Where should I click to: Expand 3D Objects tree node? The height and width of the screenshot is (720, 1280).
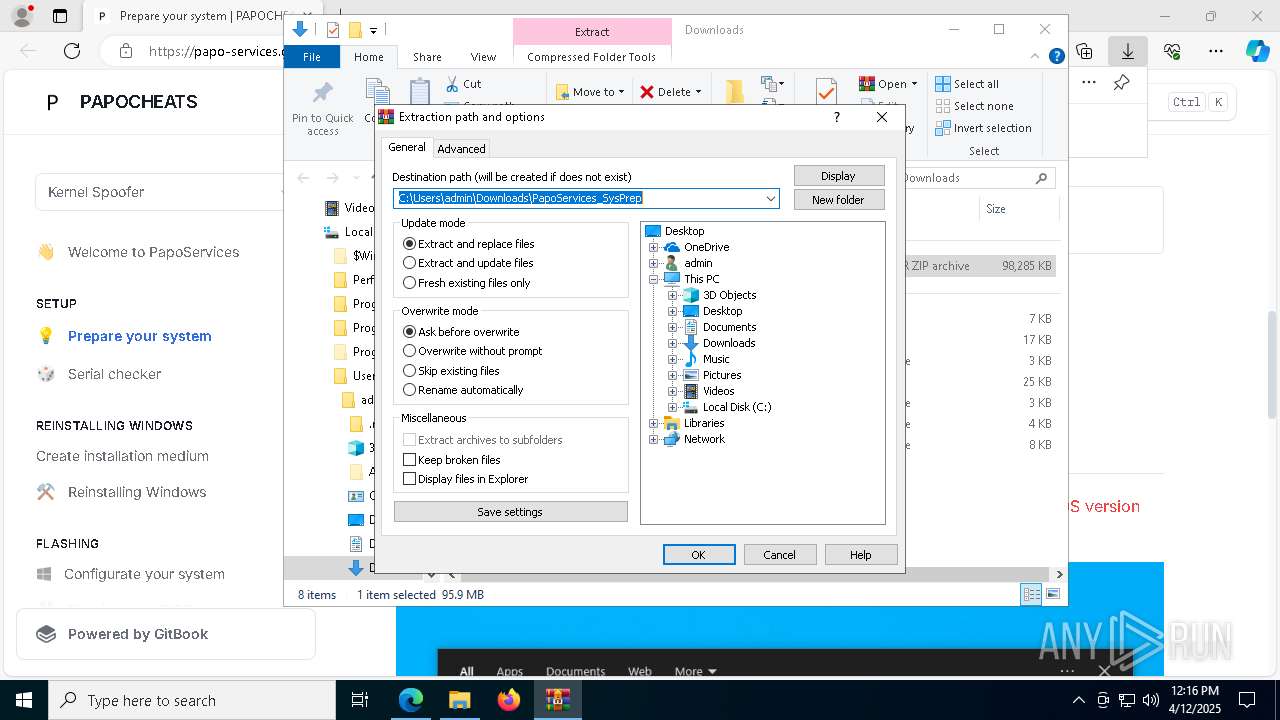pyautogui.click(x=673, y=295)
